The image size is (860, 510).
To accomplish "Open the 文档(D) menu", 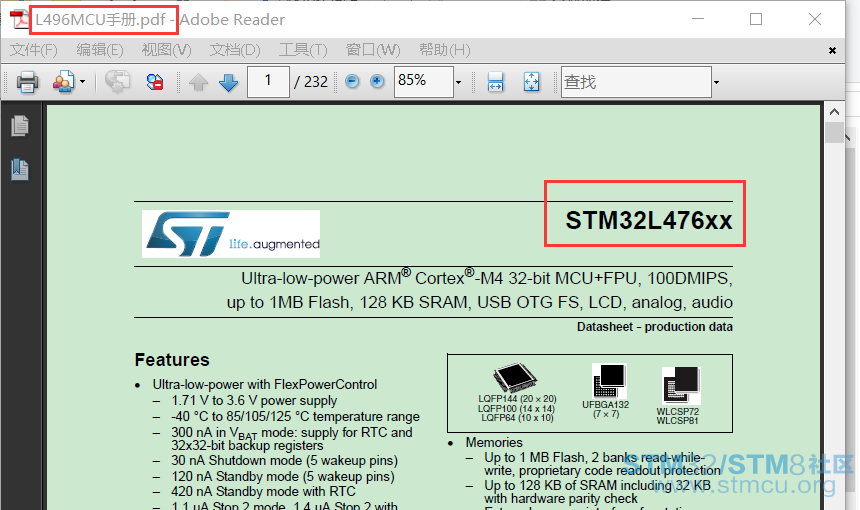I will point(235,50).
